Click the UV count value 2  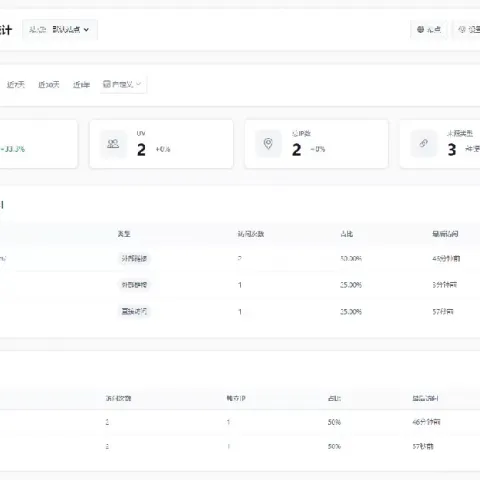141,150
